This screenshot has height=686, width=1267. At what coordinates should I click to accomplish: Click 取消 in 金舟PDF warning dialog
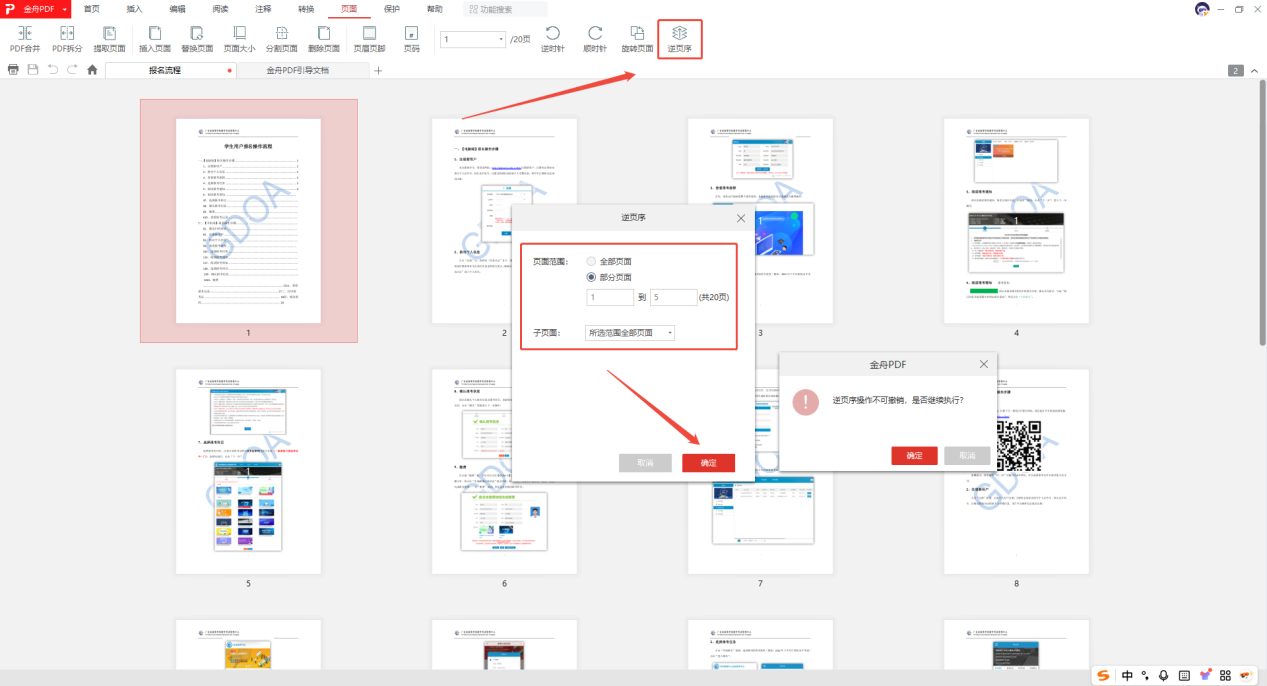(x=967, y=455)
